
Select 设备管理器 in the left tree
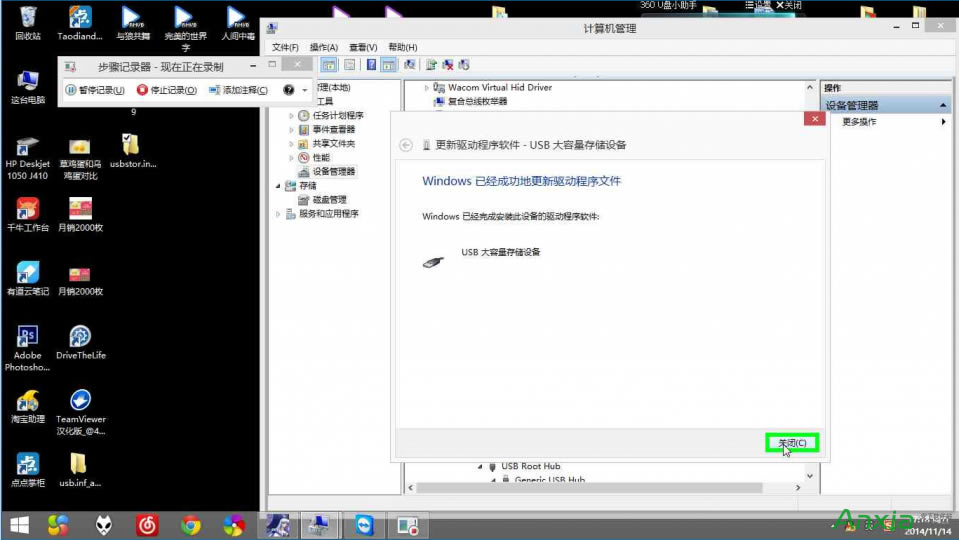(x=333, y=172)
